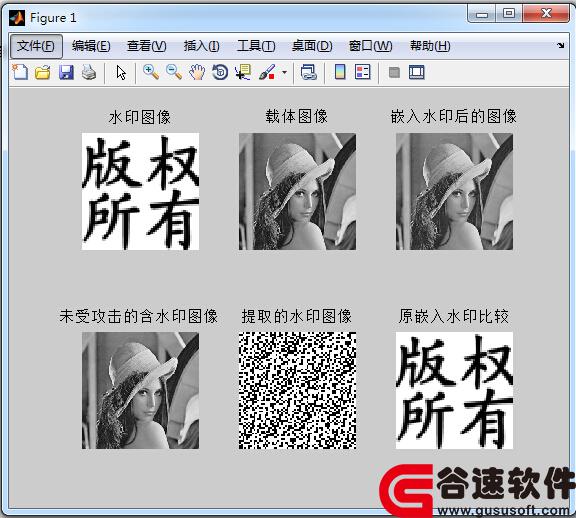Select the 嵌入水印后的图像 picture

(x=454, y=191)
